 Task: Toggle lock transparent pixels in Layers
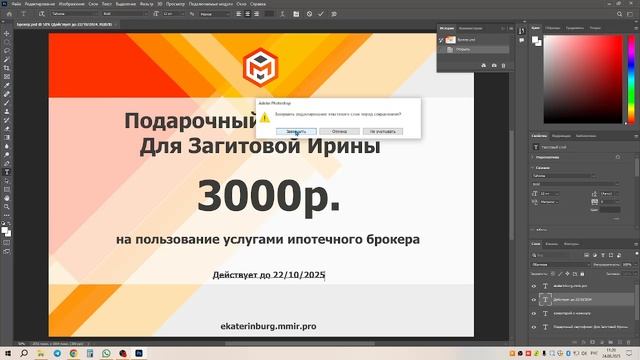click(553, 274)
